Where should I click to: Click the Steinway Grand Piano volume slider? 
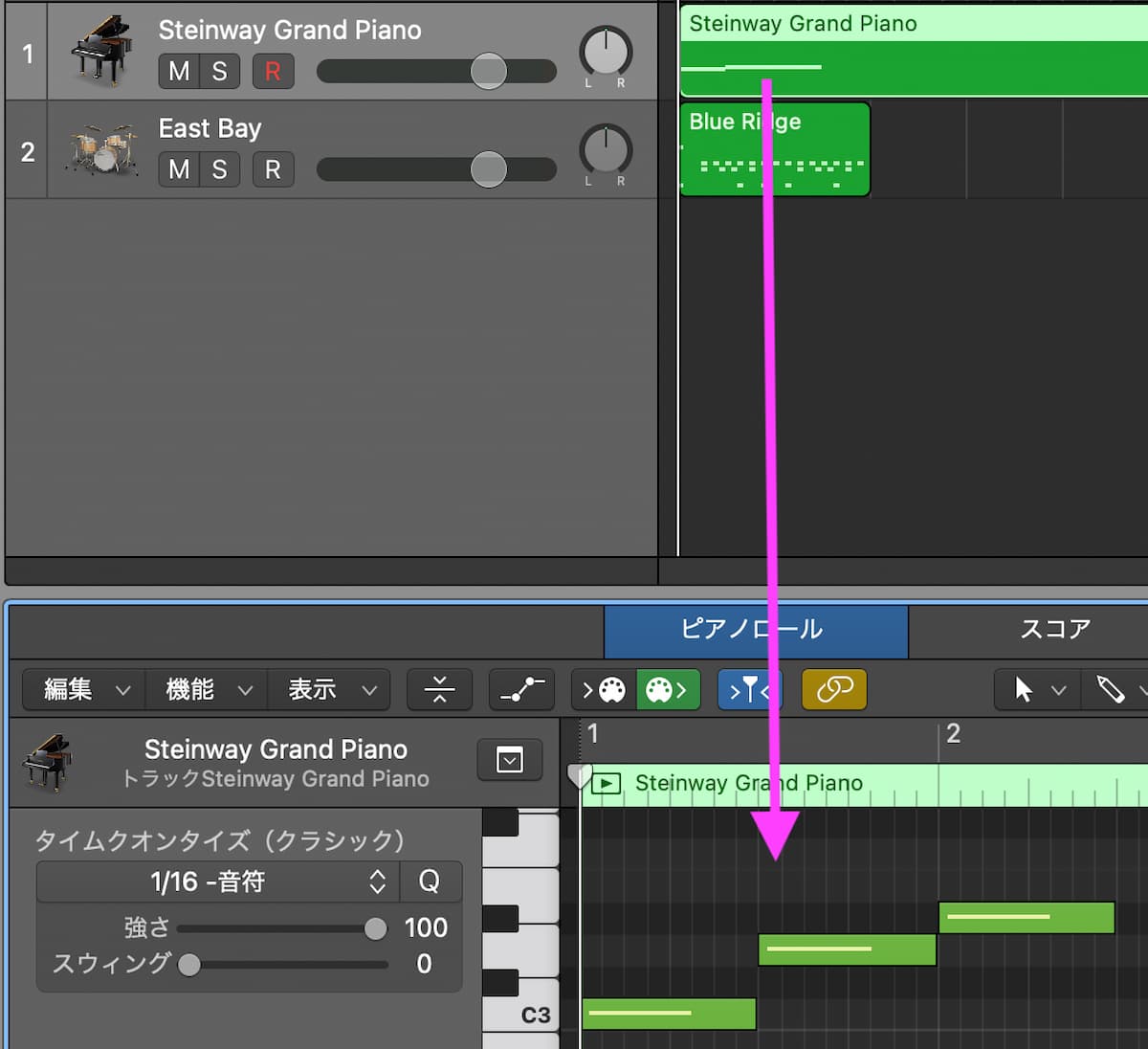point(436,71)
